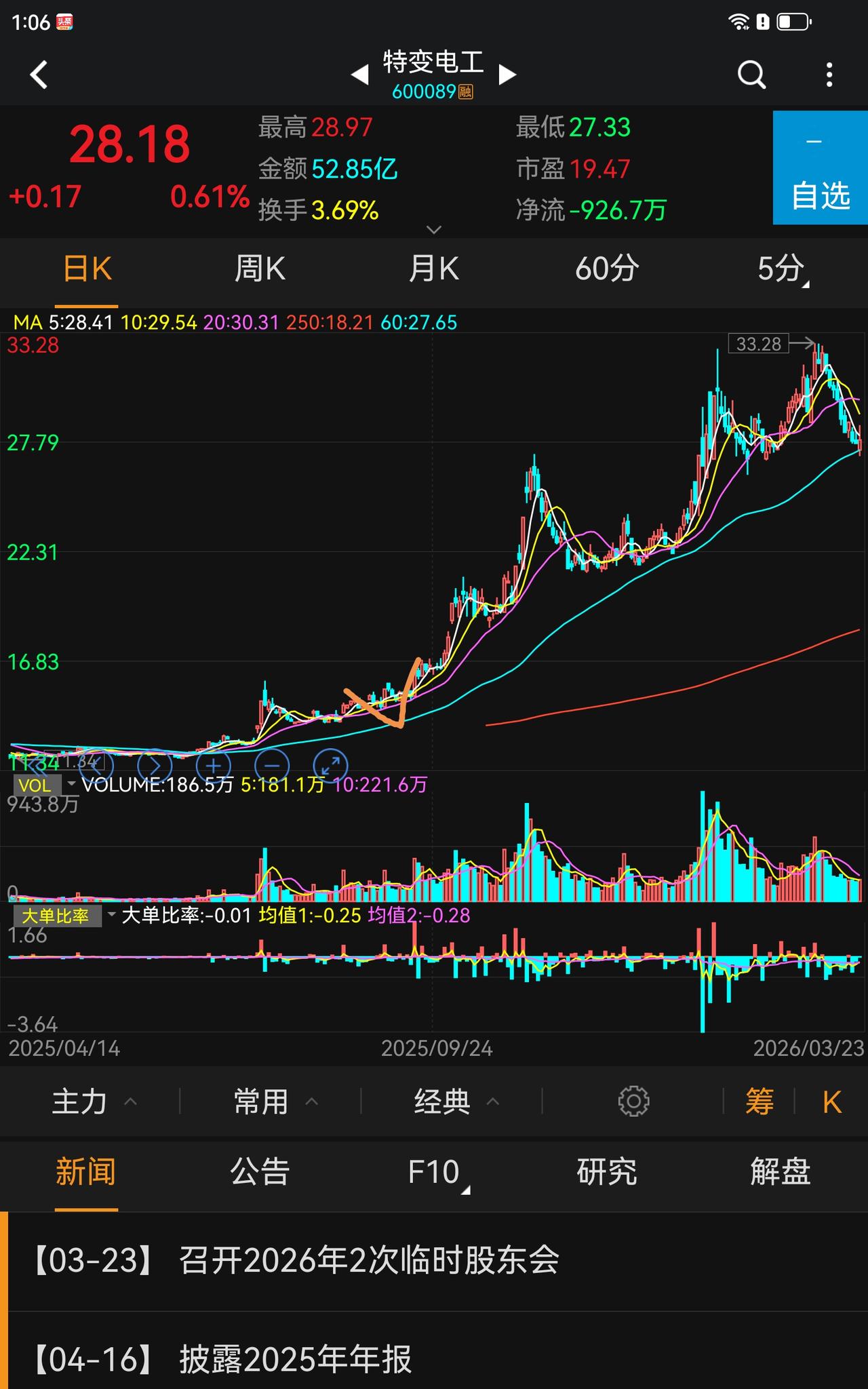Click the chart pan-right circle button
Viewport: 868px width, 1389px height.
(155, 766)
